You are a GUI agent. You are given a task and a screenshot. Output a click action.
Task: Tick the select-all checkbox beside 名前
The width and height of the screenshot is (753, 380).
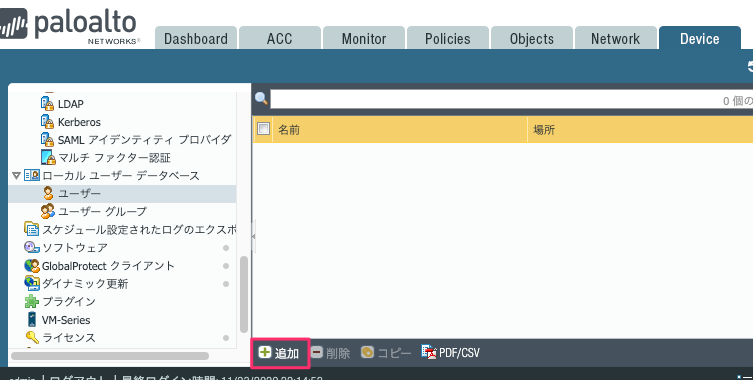(263, 129)
